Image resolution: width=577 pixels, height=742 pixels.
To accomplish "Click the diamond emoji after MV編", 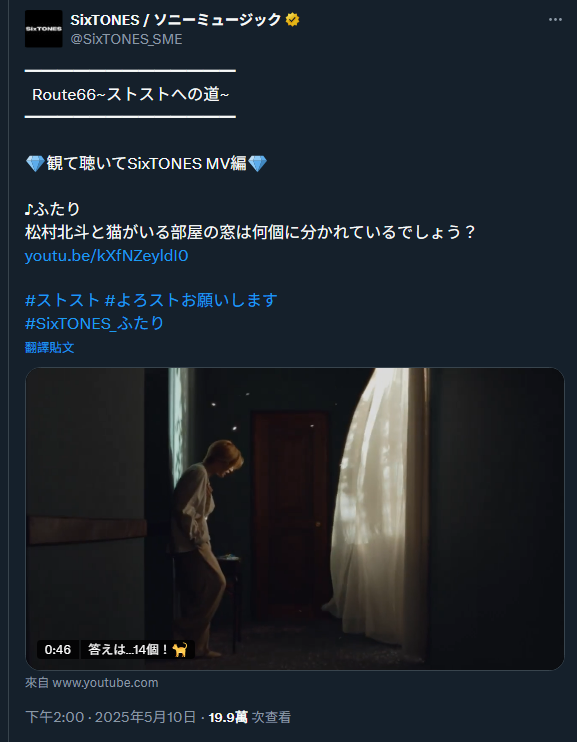I will pos(257,164).
